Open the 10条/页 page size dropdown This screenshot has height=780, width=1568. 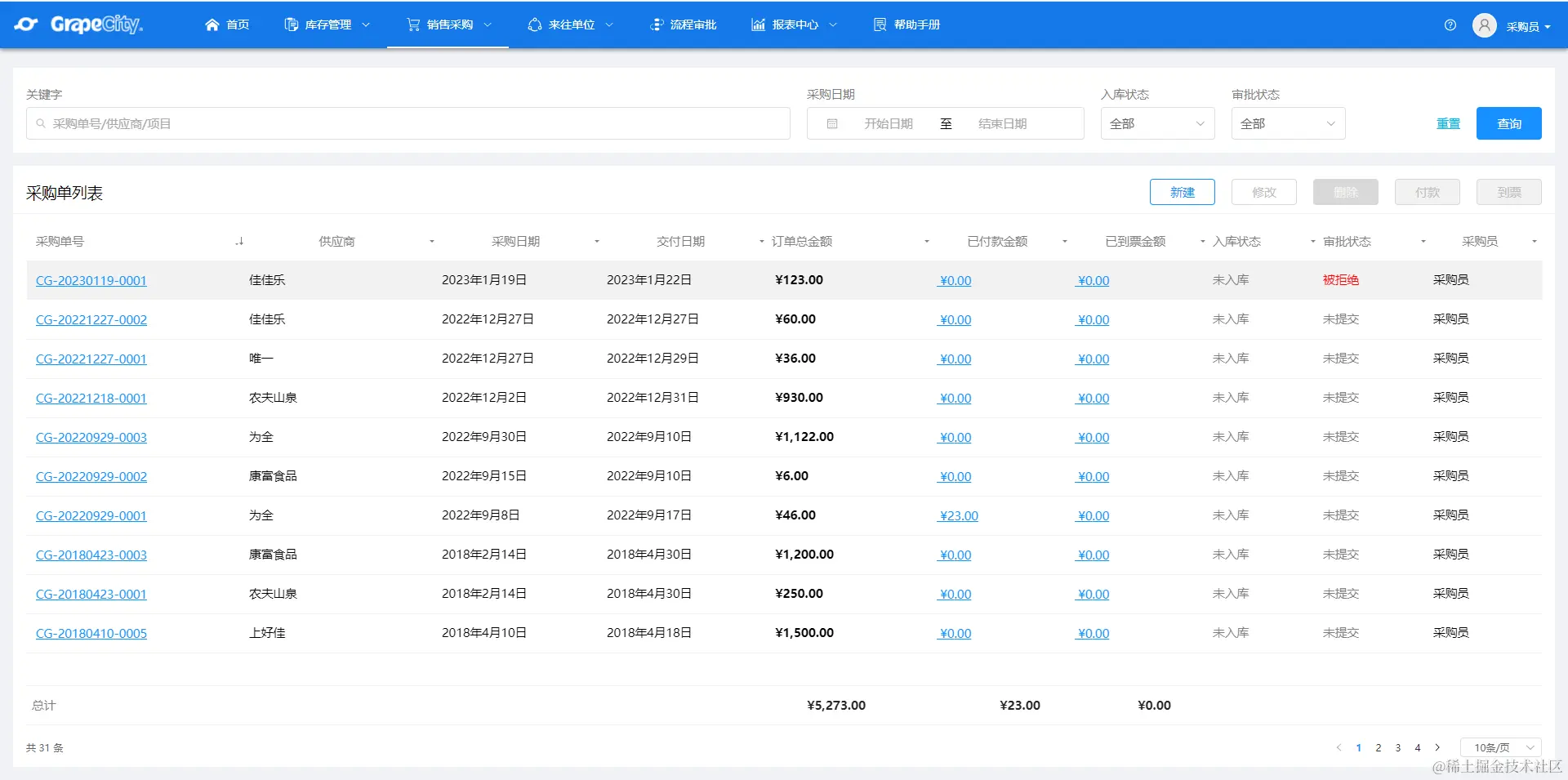(x=1501, y=747)
